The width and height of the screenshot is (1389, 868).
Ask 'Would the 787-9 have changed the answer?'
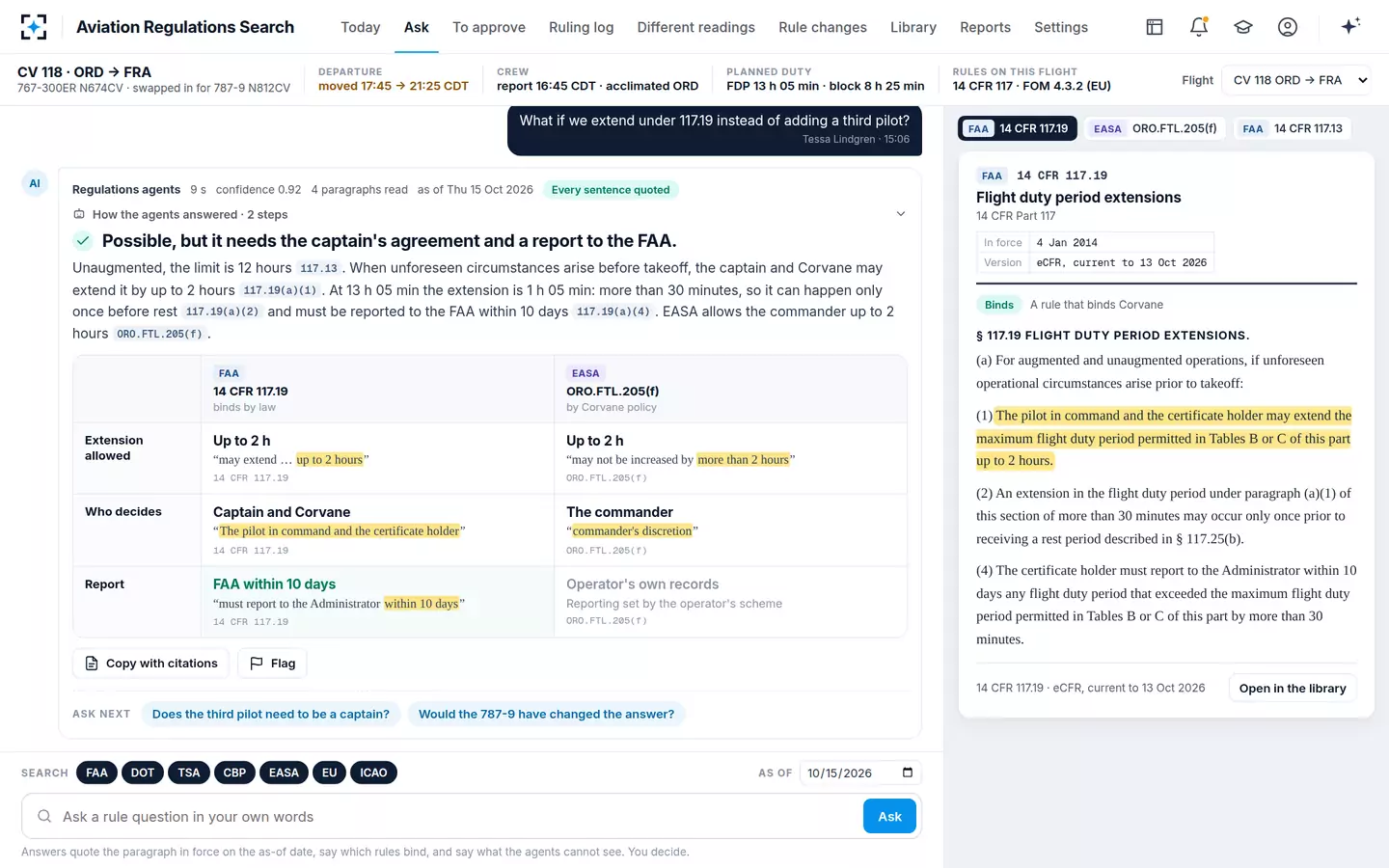click(546, 714)
